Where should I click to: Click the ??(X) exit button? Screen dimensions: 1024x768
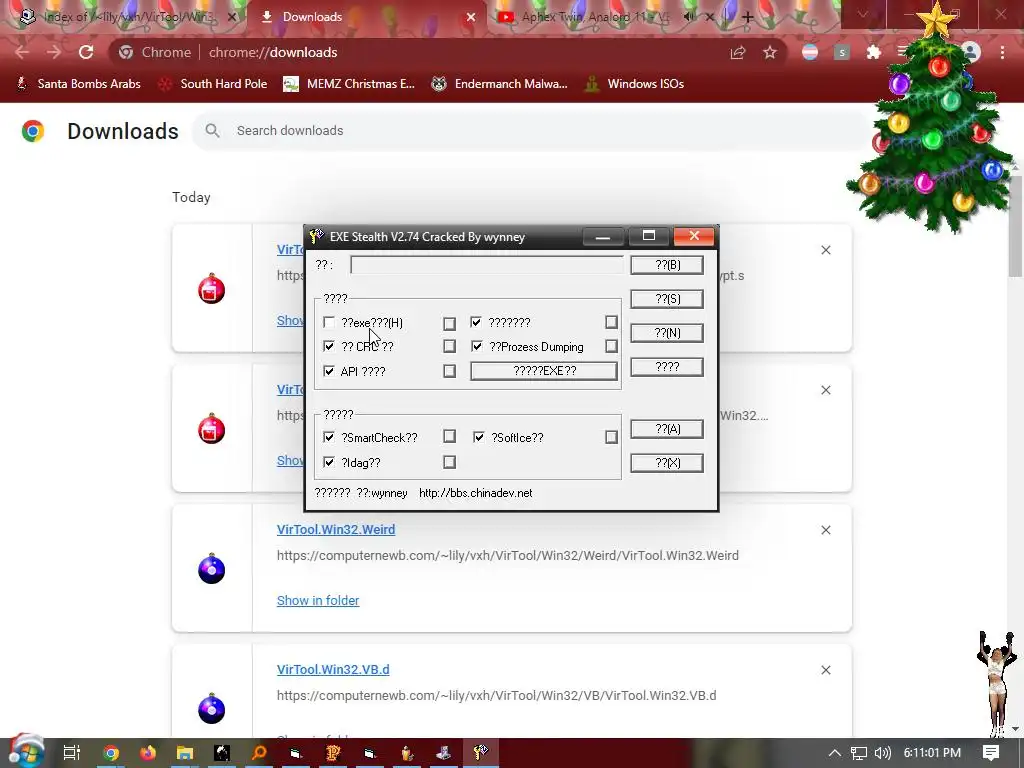click(667, 463)
